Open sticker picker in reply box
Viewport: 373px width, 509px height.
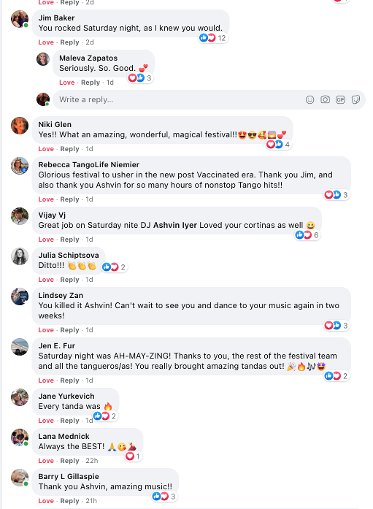pos(356,100)
